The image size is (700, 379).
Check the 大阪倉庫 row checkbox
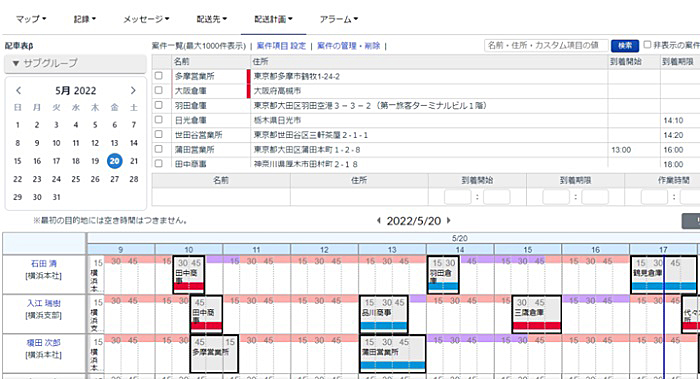[158, 90]
